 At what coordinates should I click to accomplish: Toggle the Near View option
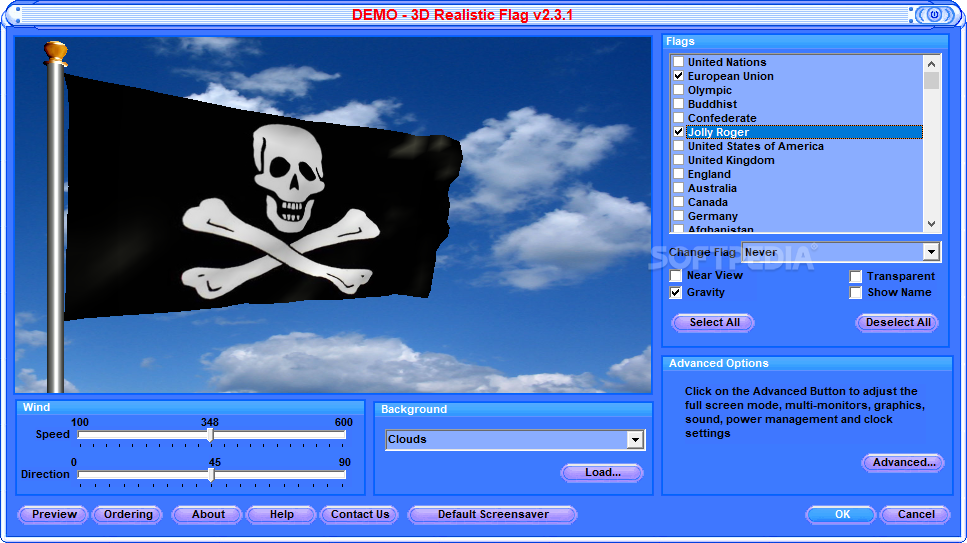676,275
